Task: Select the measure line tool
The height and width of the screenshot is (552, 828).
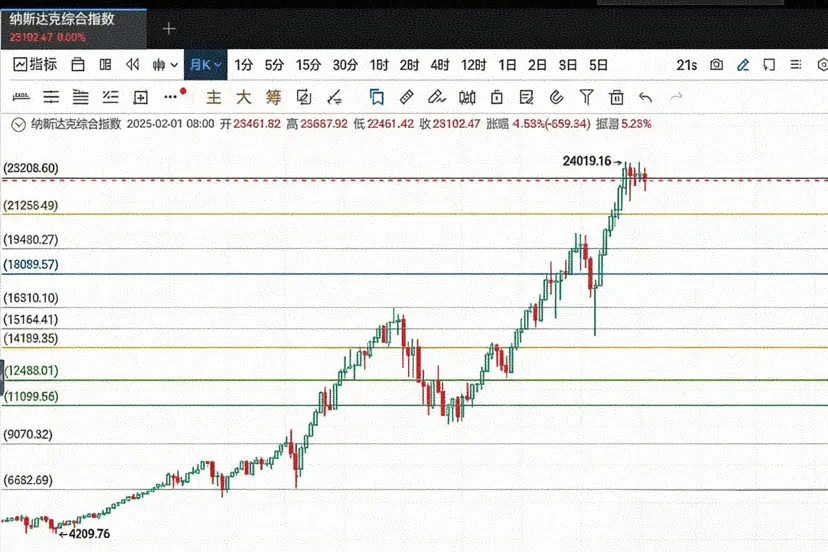Action: (x=21, y=97)
